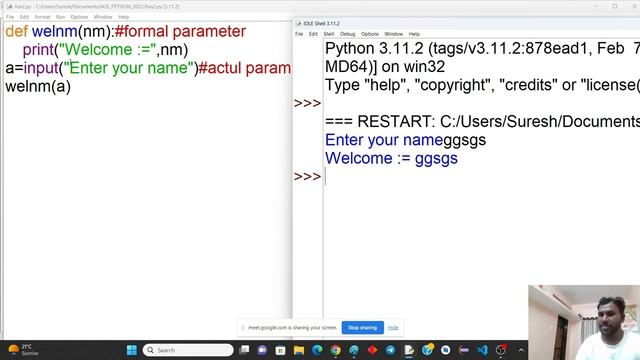Open Help menu in IDLE Shell
The width and height of the screenshot is (640, 360).
(414, 34)
